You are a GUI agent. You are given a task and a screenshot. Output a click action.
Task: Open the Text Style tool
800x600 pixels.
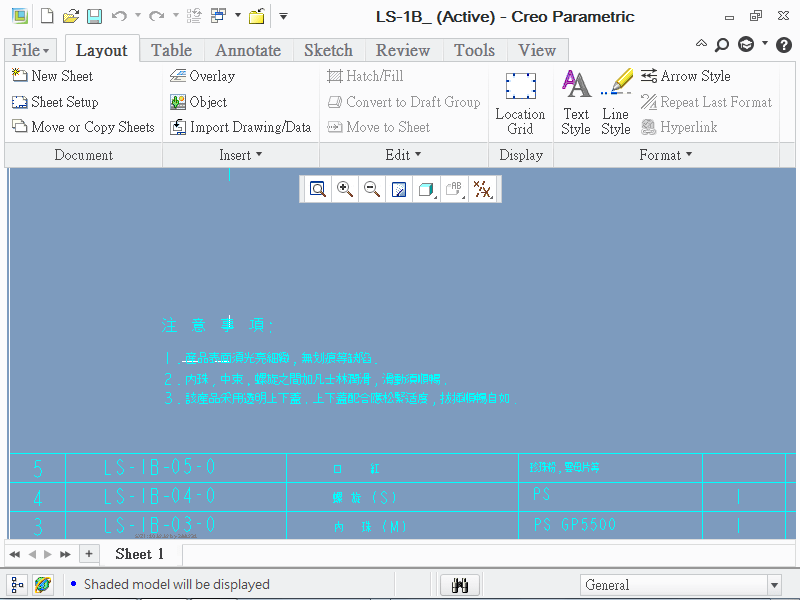pyautogui.click(x=576, y=102)
